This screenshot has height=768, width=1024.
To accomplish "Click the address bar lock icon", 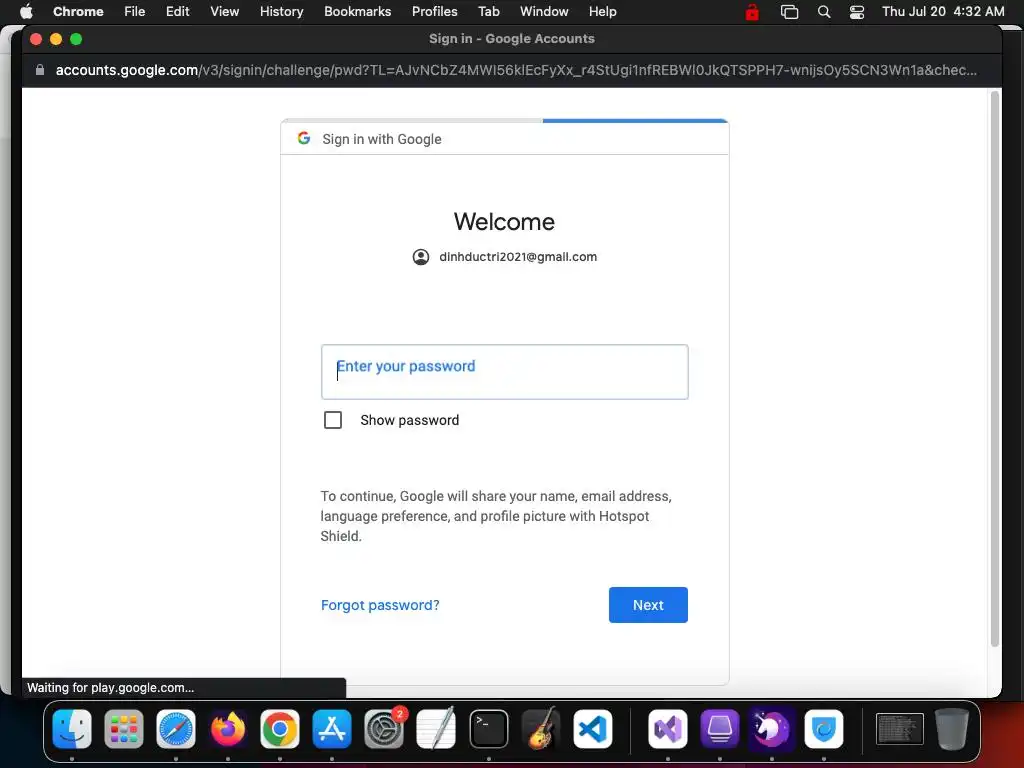I will pos(40,70).
